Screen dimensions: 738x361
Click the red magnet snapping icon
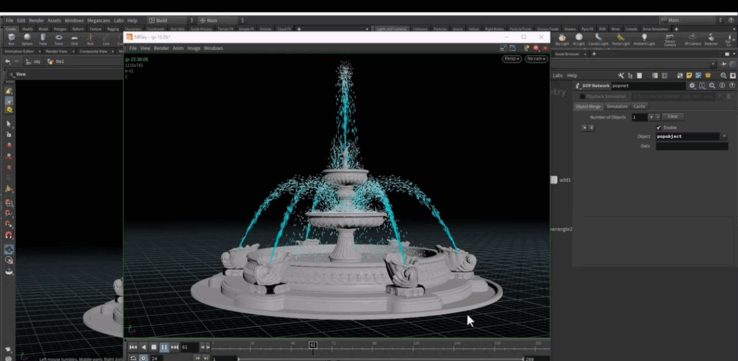pos(8,234)
